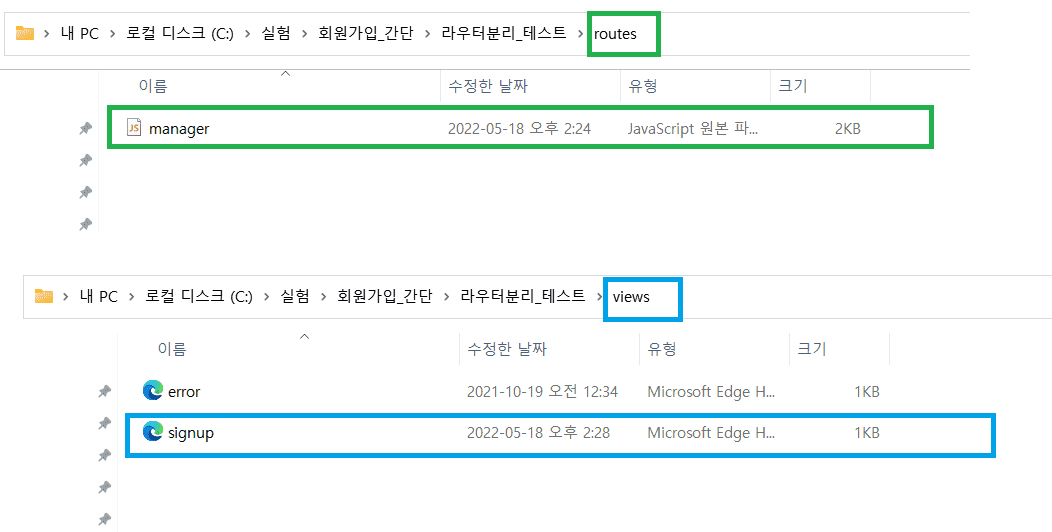
Task: Select the signup file name in the views folder
Action: coord(192,433)
